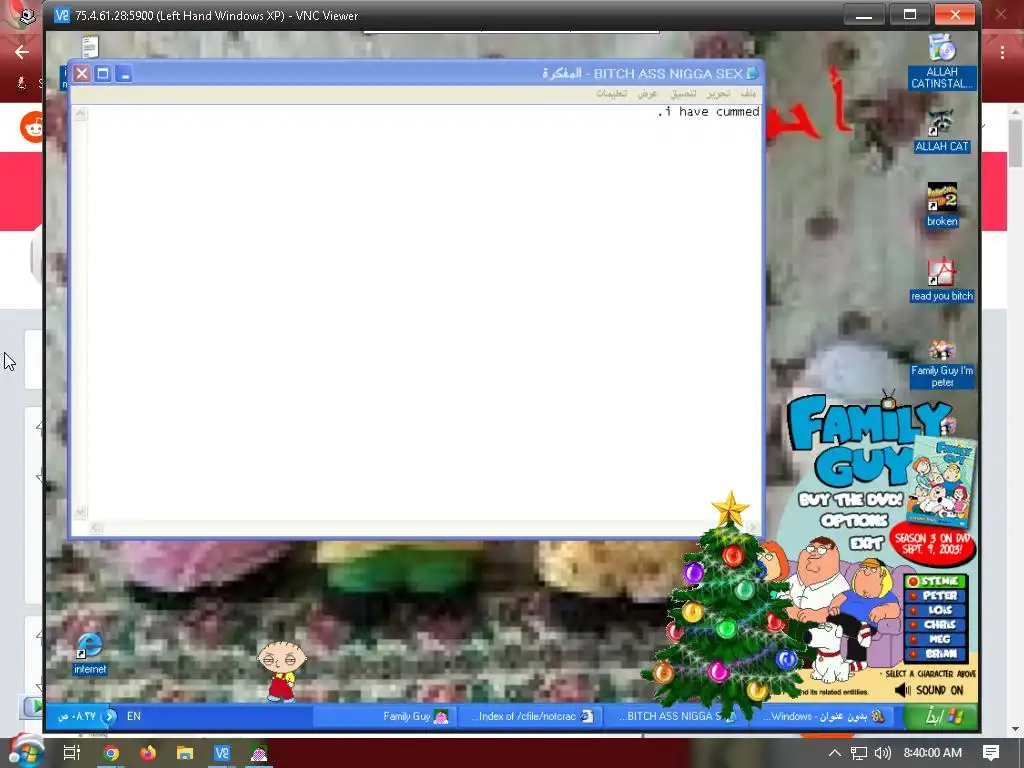Click EXIT in the Family Guy app
The height and width of the screenshot is (768, 1024).
pos(867,543)
